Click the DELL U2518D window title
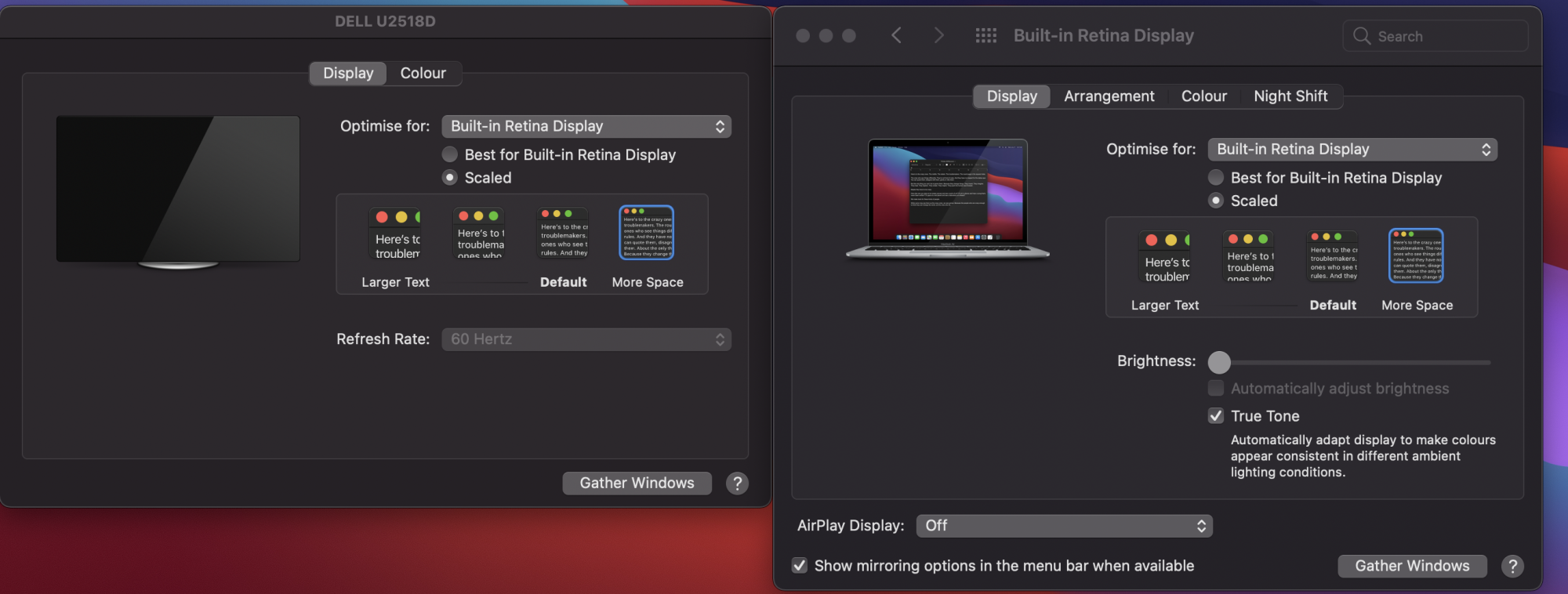This screenshot has height=594, width=1568. (385, 21)
